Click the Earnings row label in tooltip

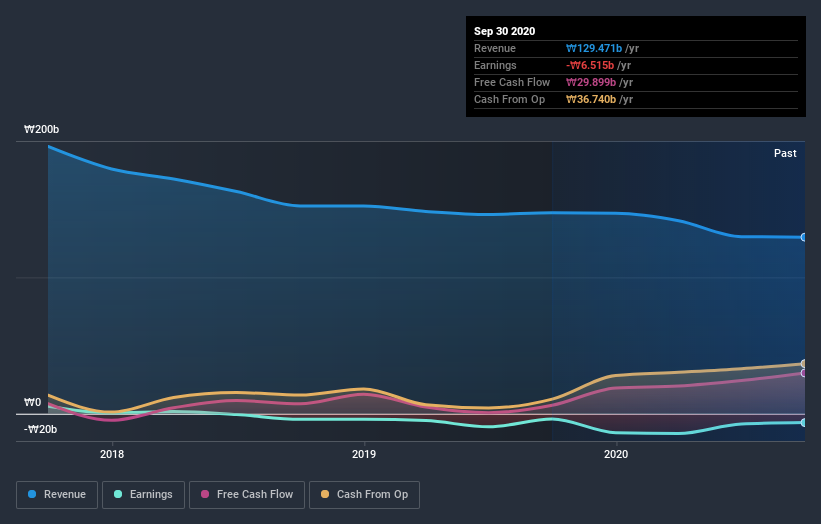click(x=495, y=65)
